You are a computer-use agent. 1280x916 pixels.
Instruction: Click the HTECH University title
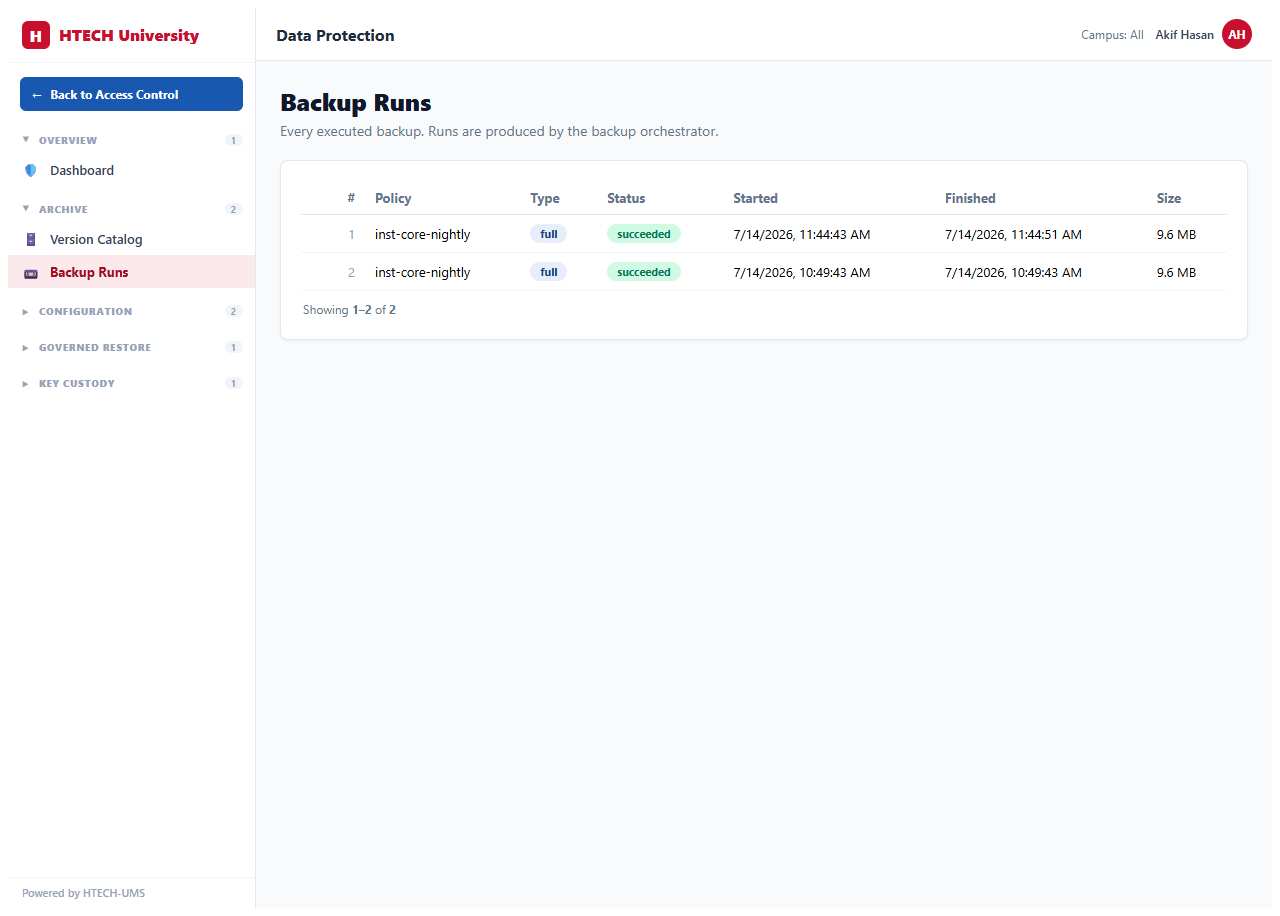(129, 36)
